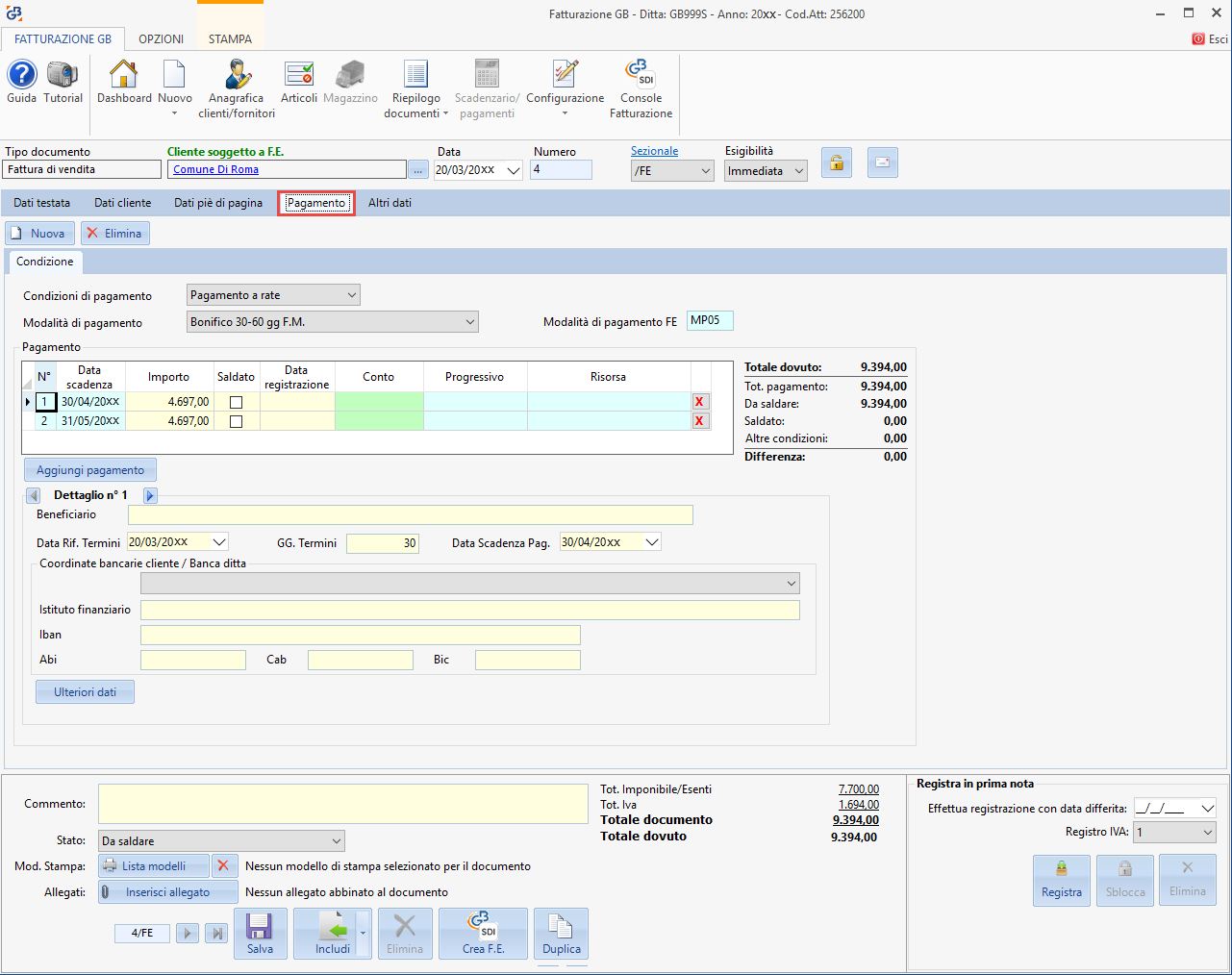Click into the Beneficiario field

(411, 514)
